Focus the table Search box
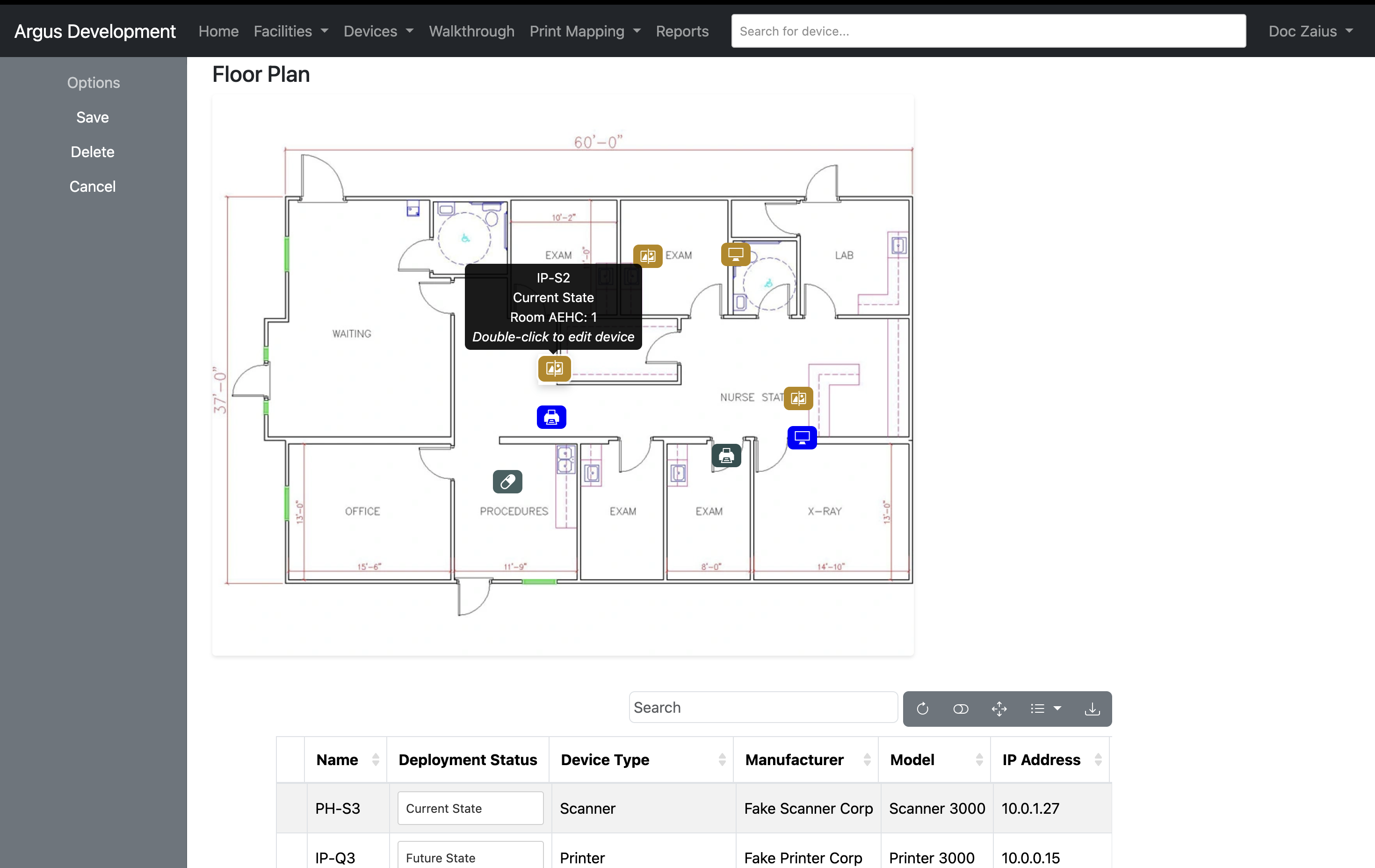 click(x=763, y=708)
